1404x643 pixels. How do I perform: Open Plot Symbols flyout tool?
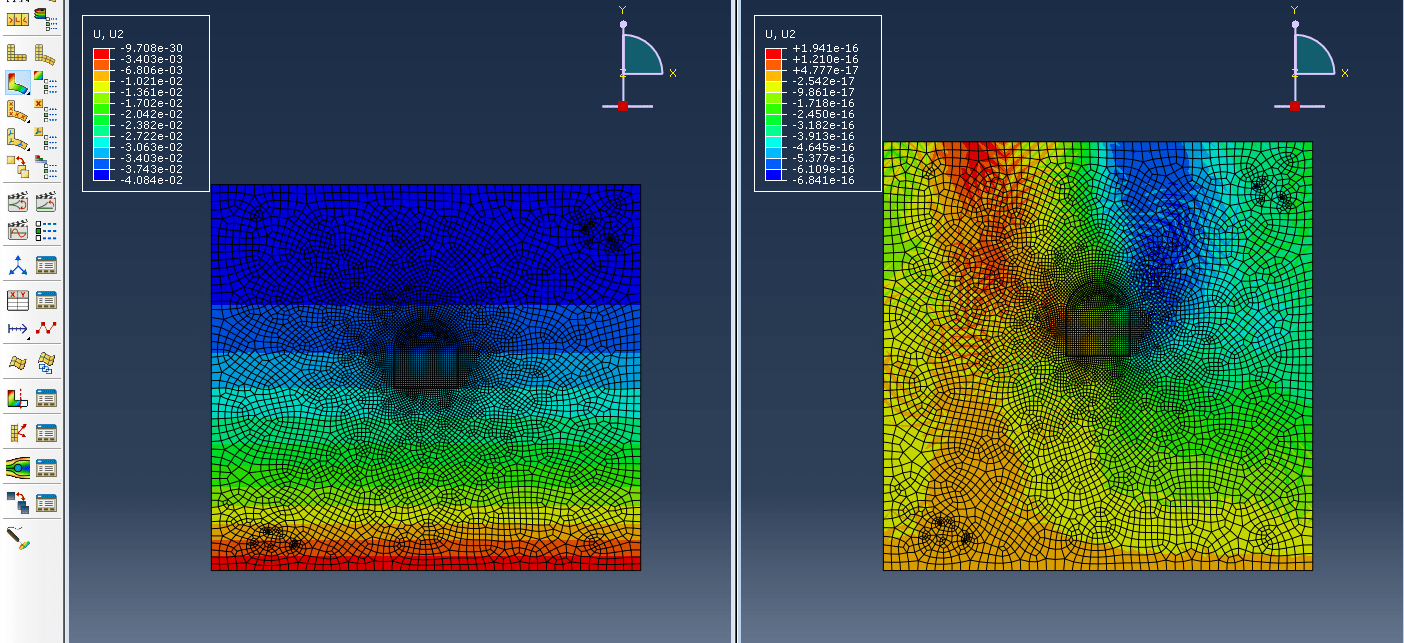(18, 111)
